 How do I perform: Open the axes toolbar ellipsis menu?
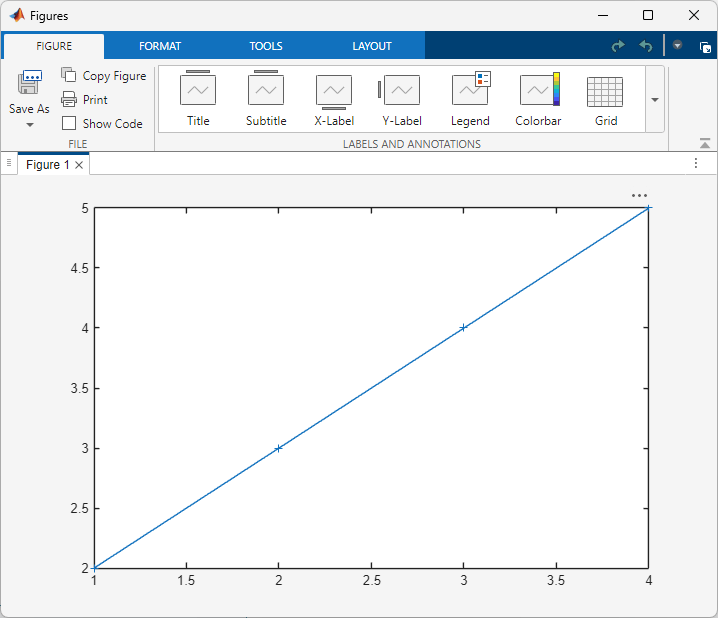(639, 195)
